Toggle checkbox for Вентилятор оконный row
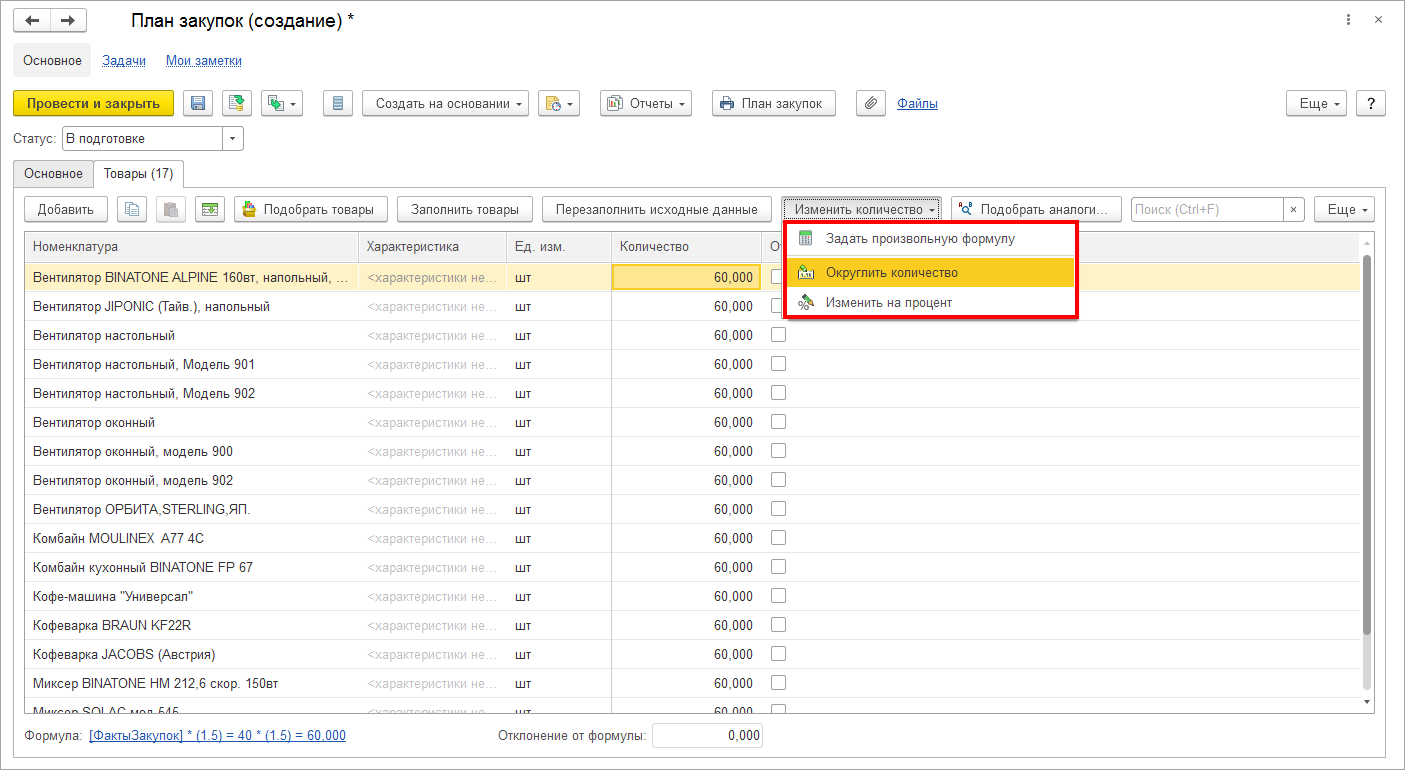This screenshot has width=1405, height=770. click(x=778, y=422)
